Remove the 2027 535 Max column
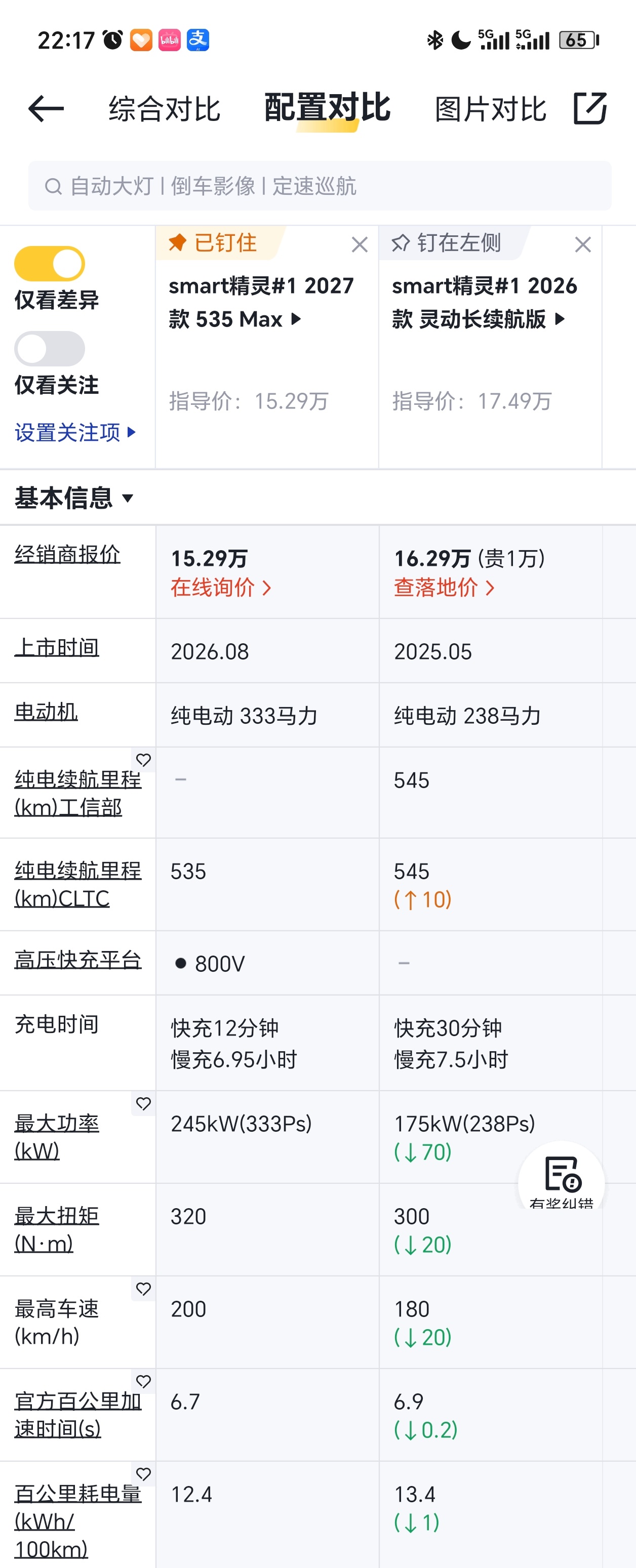 point(360,244)
